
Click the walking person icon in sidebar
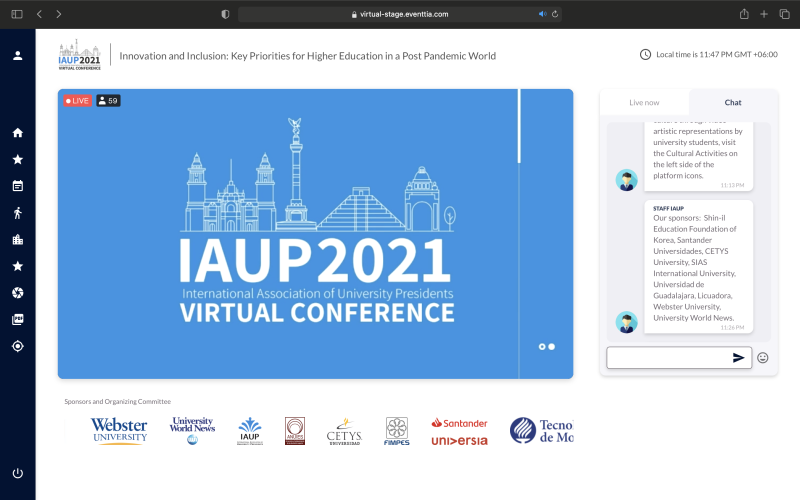pos(17,213)
